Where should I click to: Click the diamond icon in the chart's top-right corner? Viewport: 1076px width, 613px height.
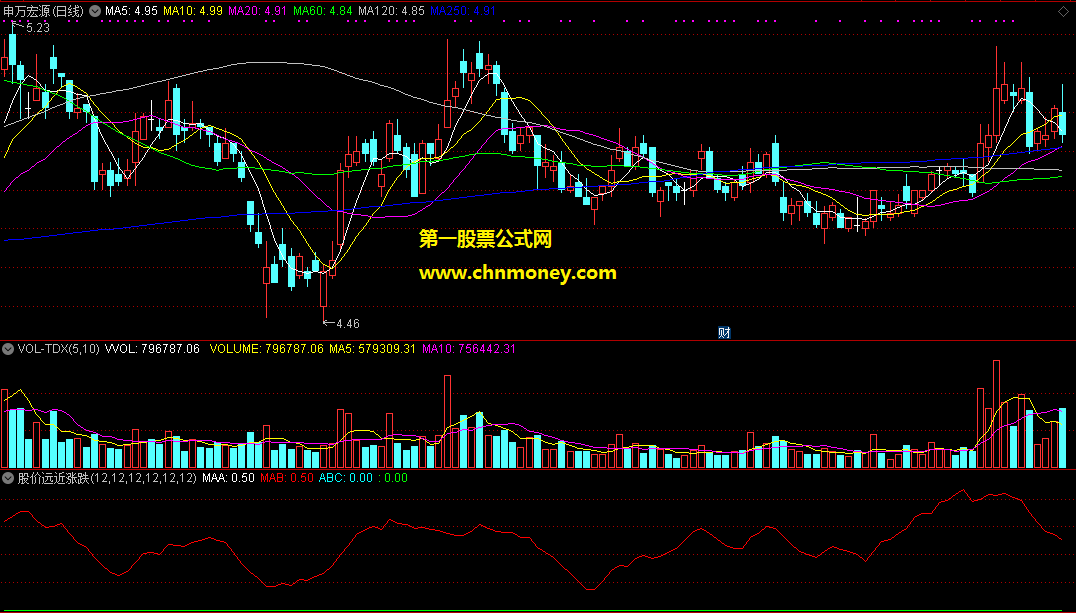1063,11
